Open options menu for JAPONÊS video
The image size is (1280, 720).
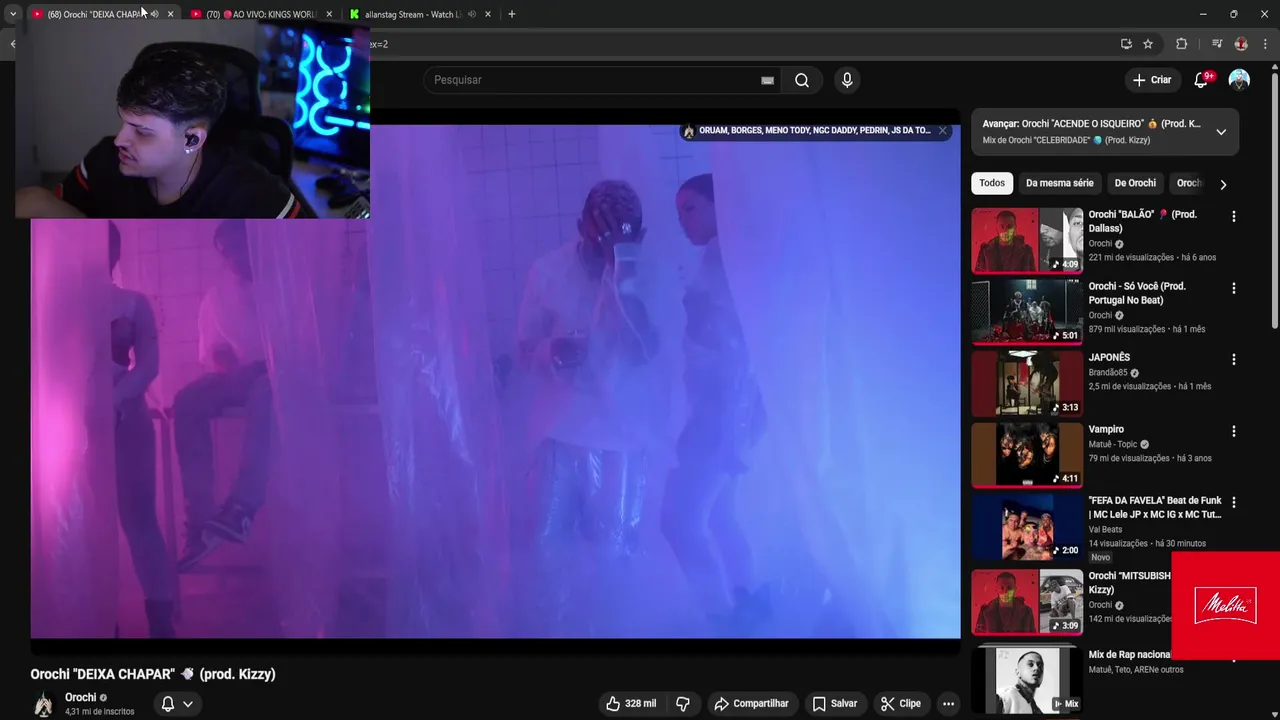pos(1234,359)
